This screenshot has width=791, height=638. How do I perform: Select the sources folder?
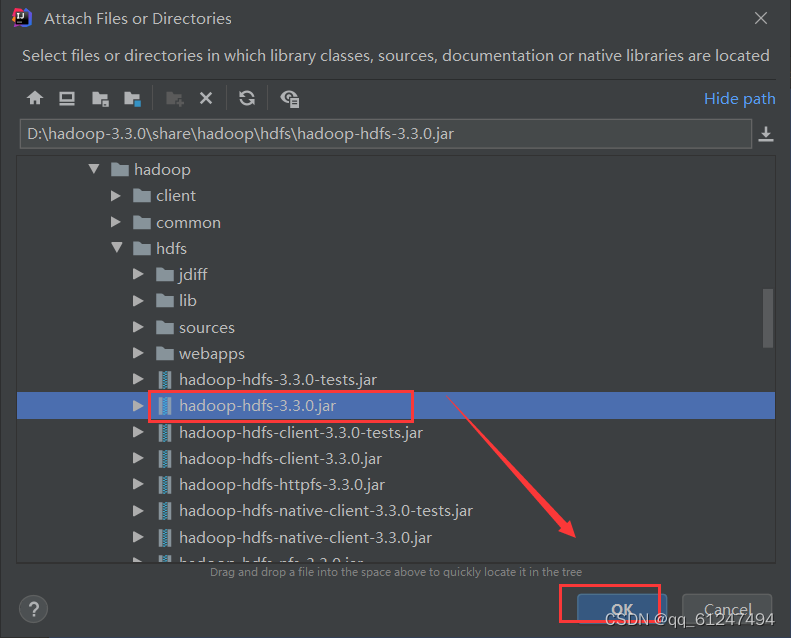pyautogui.click(x=195, y=327)
